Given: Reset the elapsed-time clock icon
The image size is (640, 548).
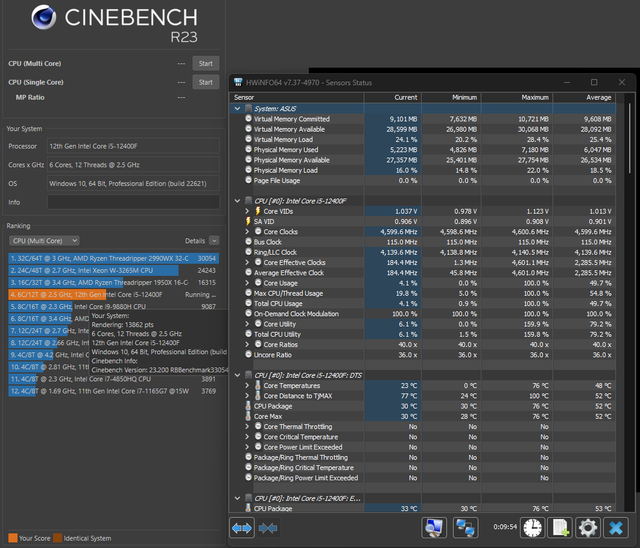Looking at the screenshot, I should 532,528.
